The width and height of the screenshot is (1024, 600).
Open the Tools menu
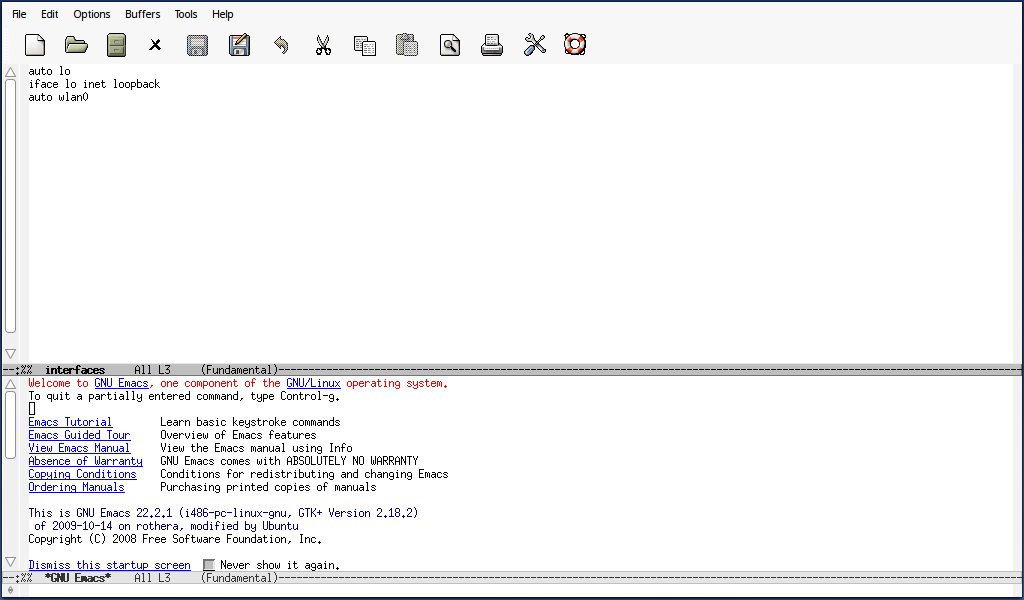185,14
